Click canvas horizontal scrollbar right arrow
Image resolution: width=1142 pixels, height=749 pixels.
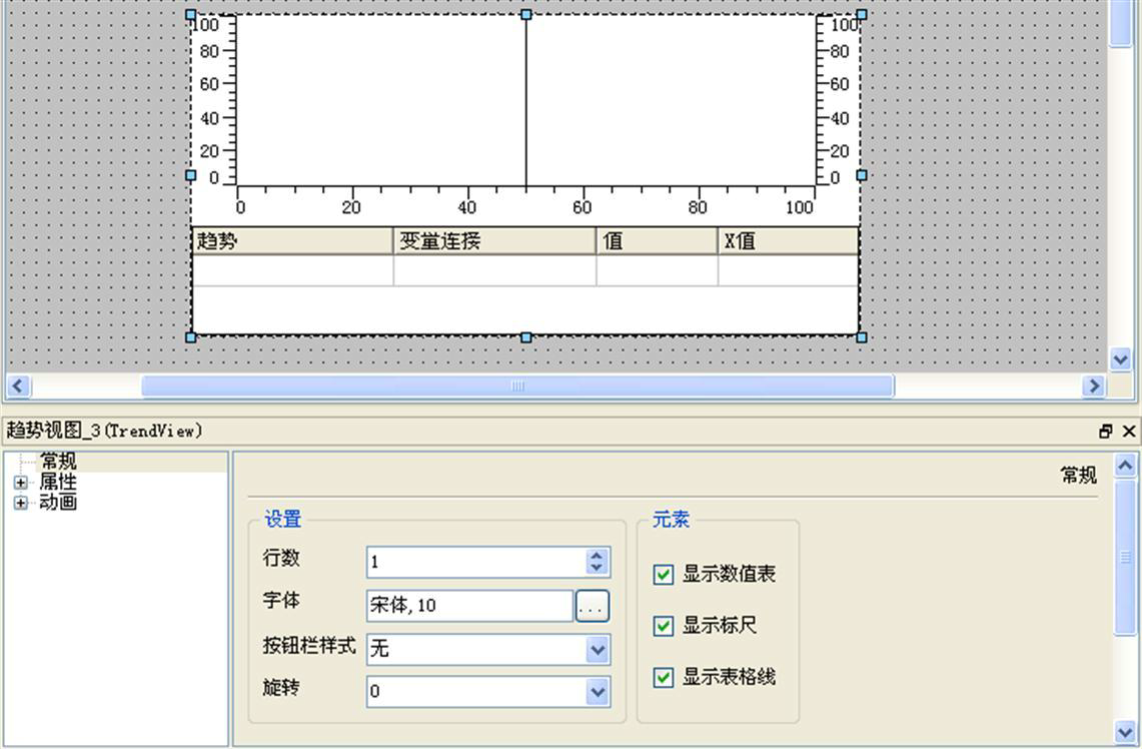(x=1093, y=385)
